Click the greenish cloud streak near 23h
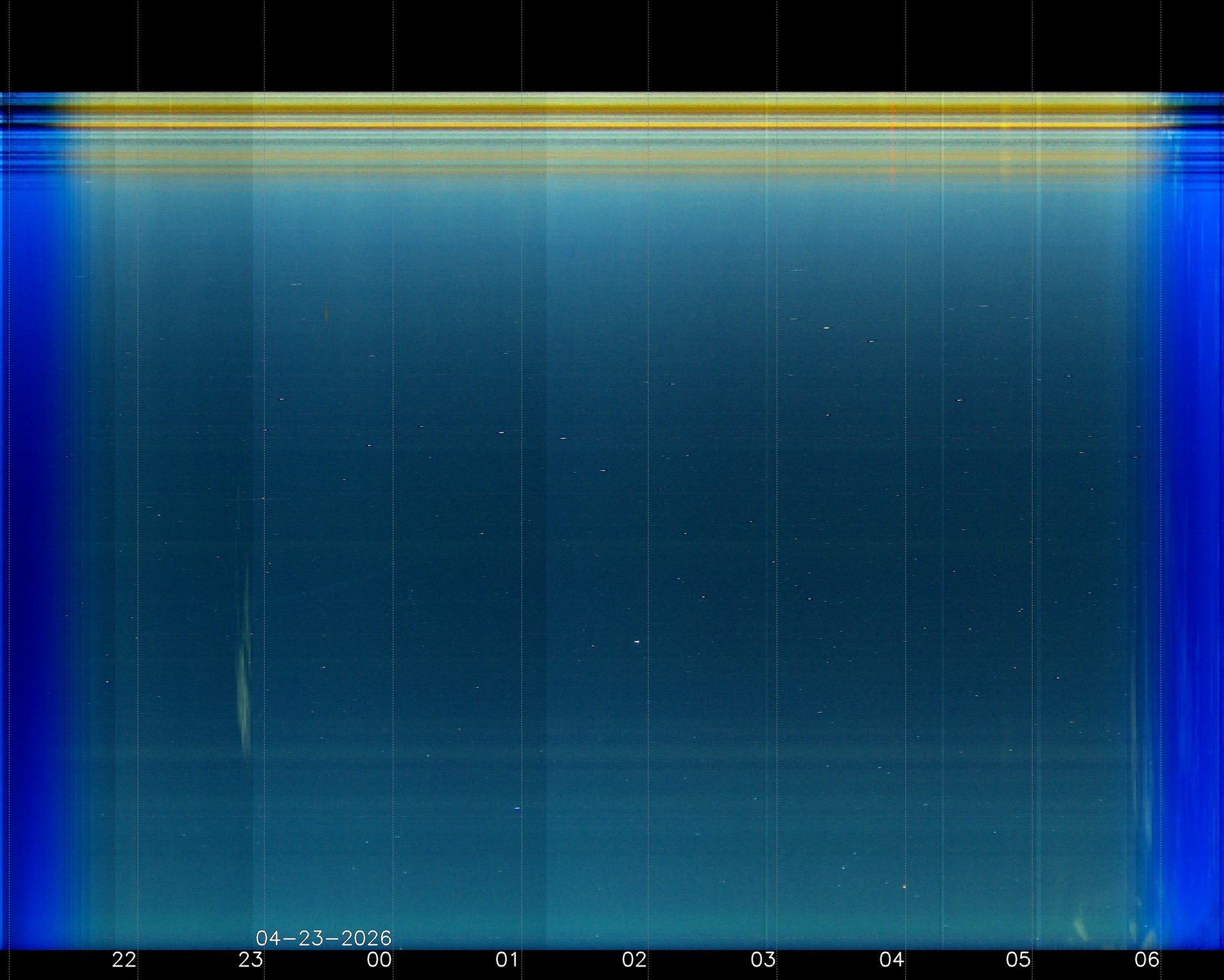1224x980 pixels. pyautogui.click(x=243, y=688)
